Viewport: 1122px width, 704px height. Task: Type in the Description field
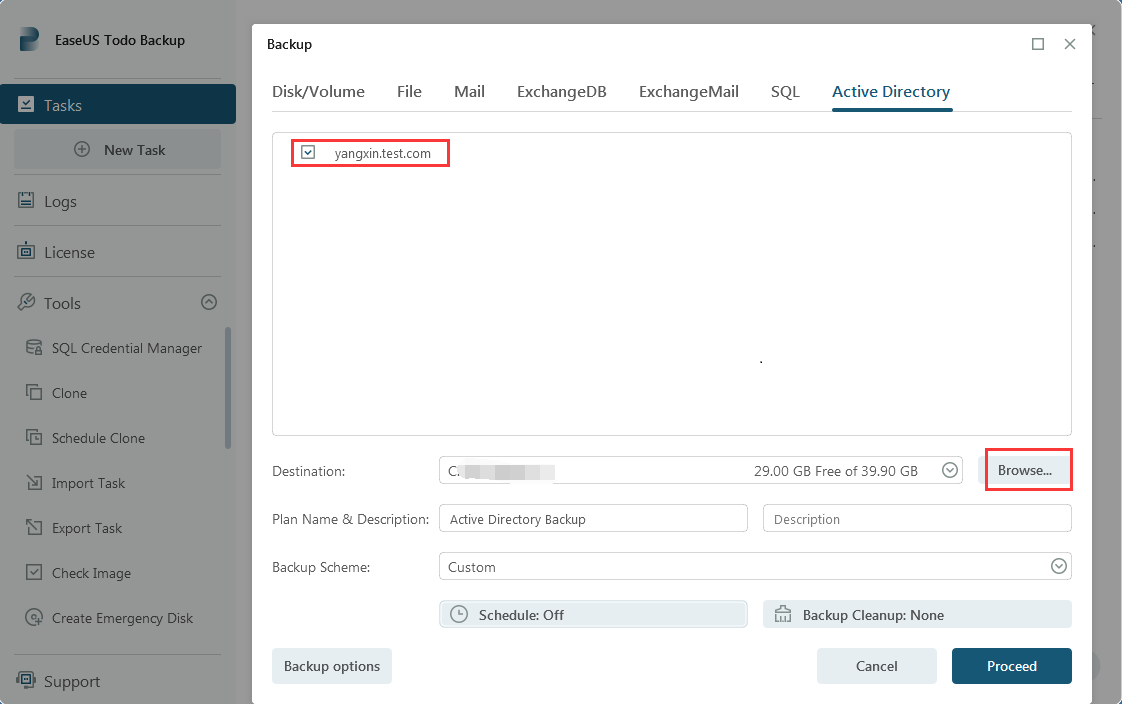coord(916,518)
